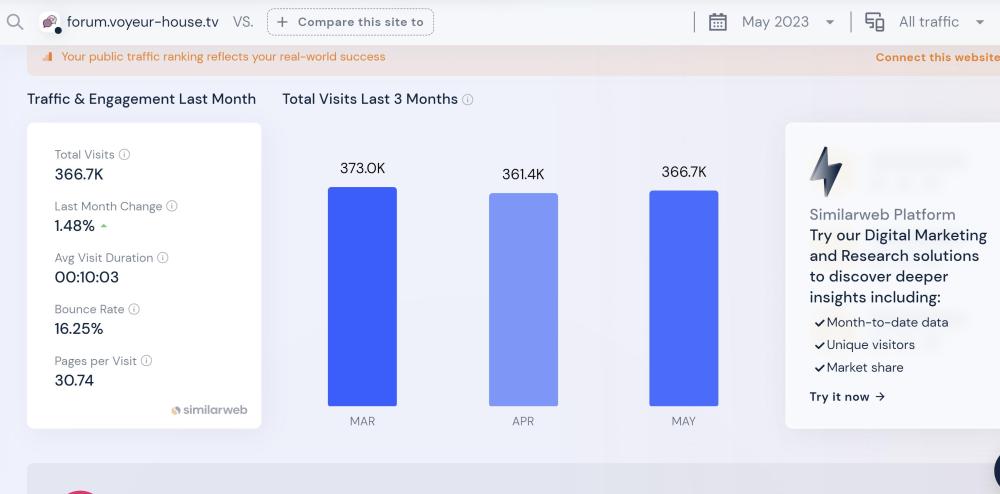Click the Similarweb lightning bolt logo
Screen dimensions: 1000x494
(x=825, y=172)
